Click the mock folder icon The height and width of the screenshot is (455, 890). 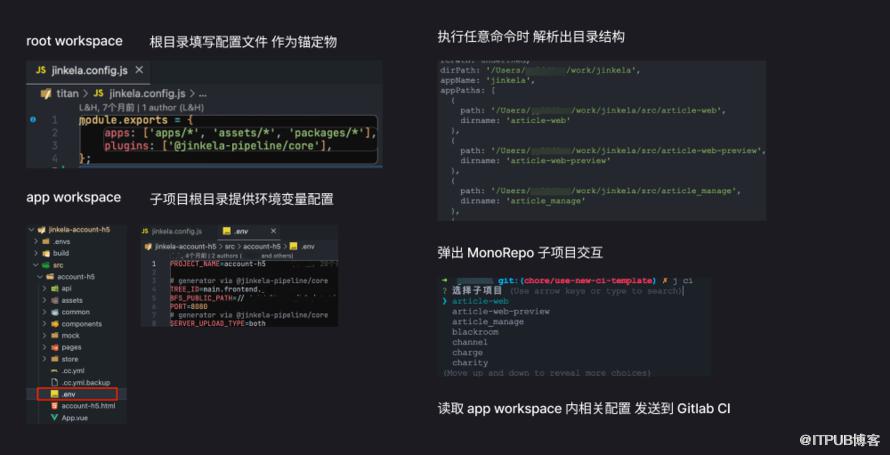[x=54, y=336]
